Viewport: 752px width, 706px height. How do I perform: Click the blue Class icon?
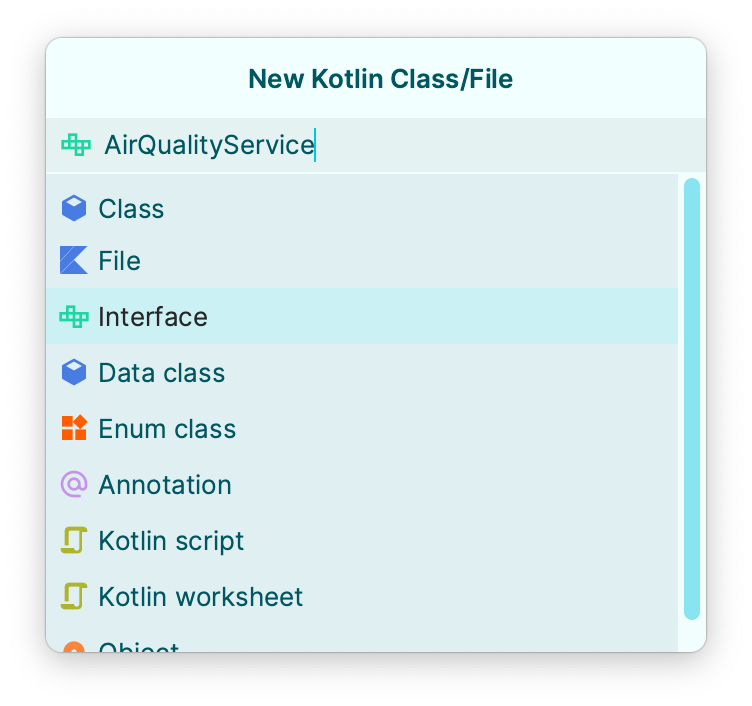pyautogui.click(x=74, y=208)
